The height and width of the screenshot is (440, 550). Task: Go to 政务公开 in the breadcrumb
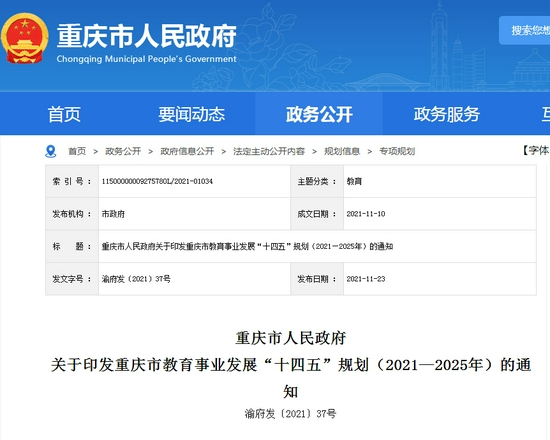pos(123,151)
